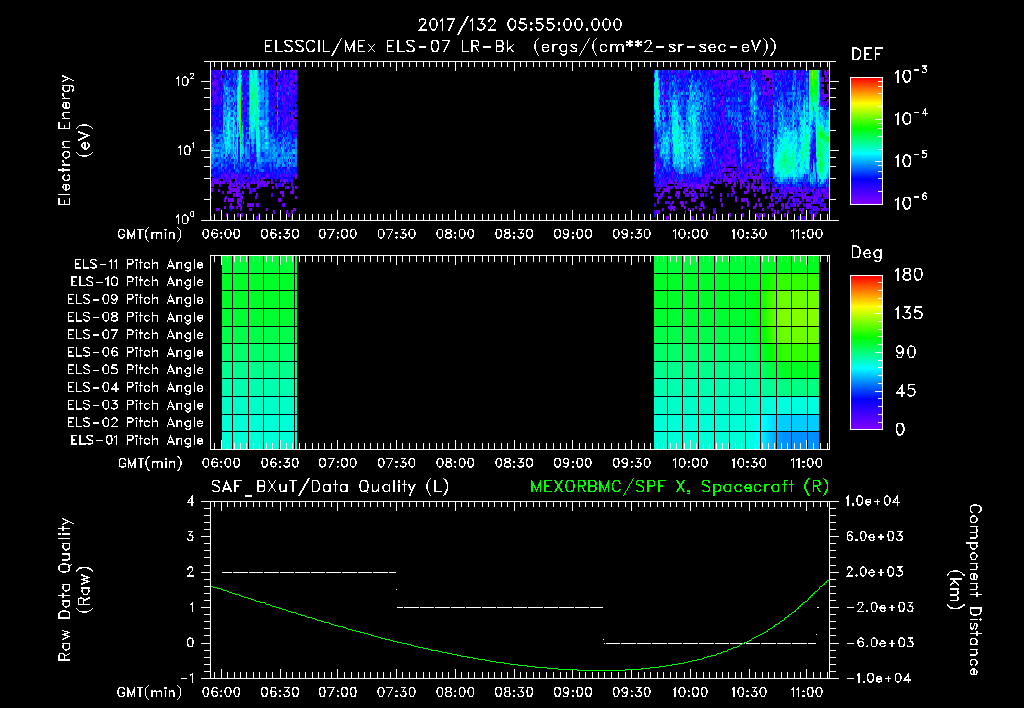Select the 10¹ tick on energy axis
The width and height of the screenshot is (1024, 708).
[x=185, y=149]
